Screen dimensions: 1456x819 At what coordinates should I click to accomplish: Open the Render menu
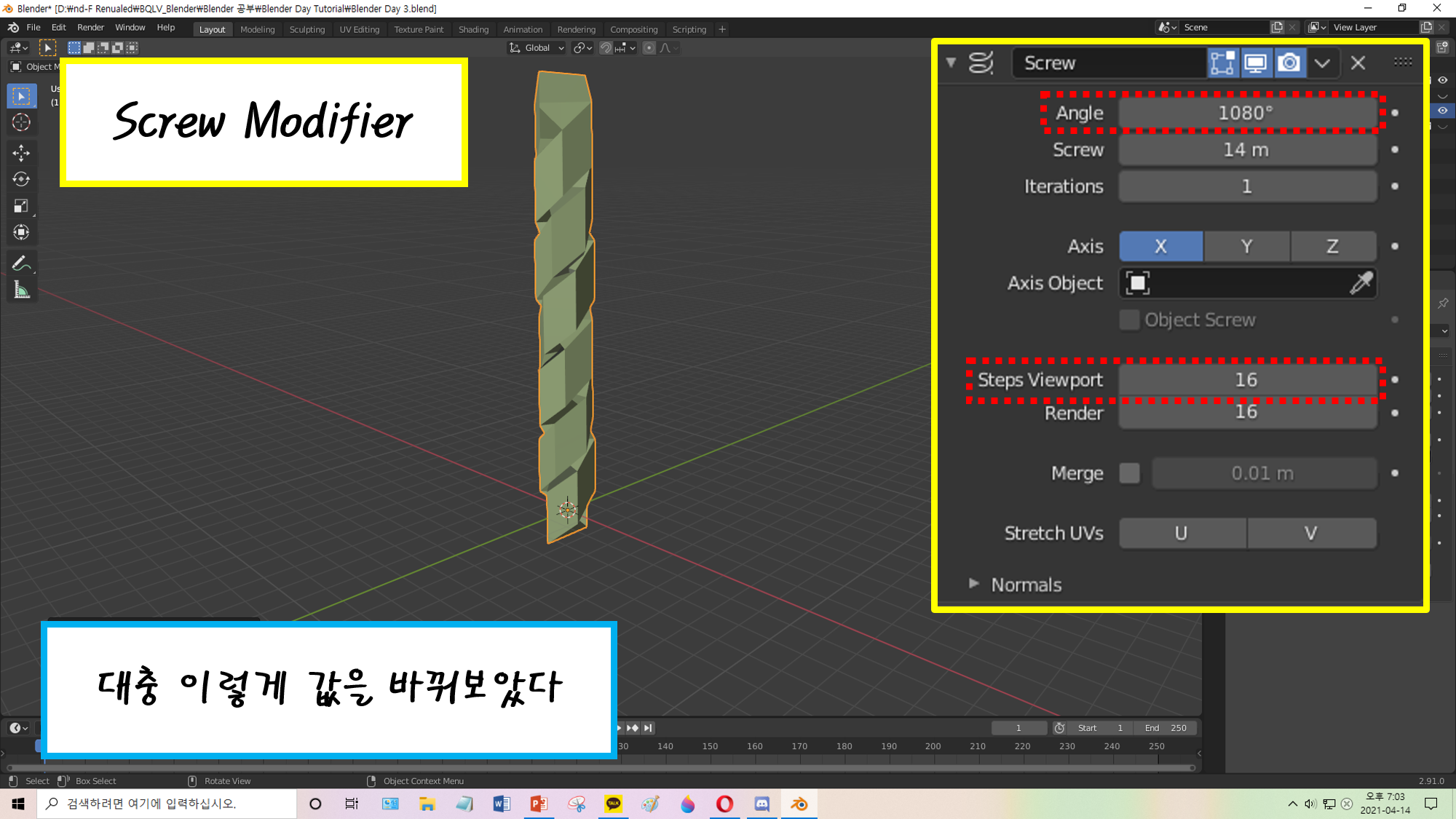point(90,28)
